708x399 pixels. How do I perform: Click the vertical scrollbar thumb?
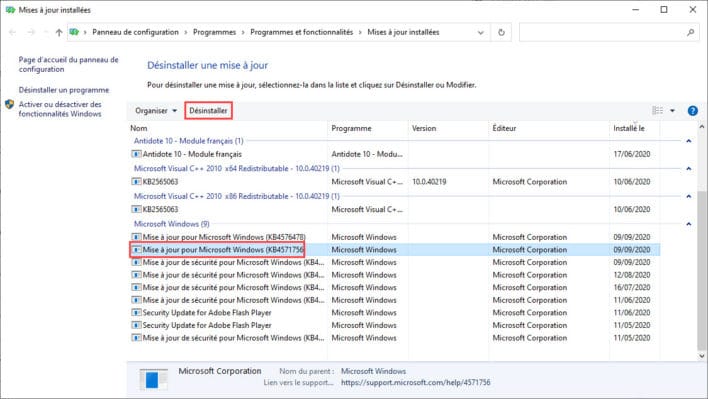coord(701,270)
